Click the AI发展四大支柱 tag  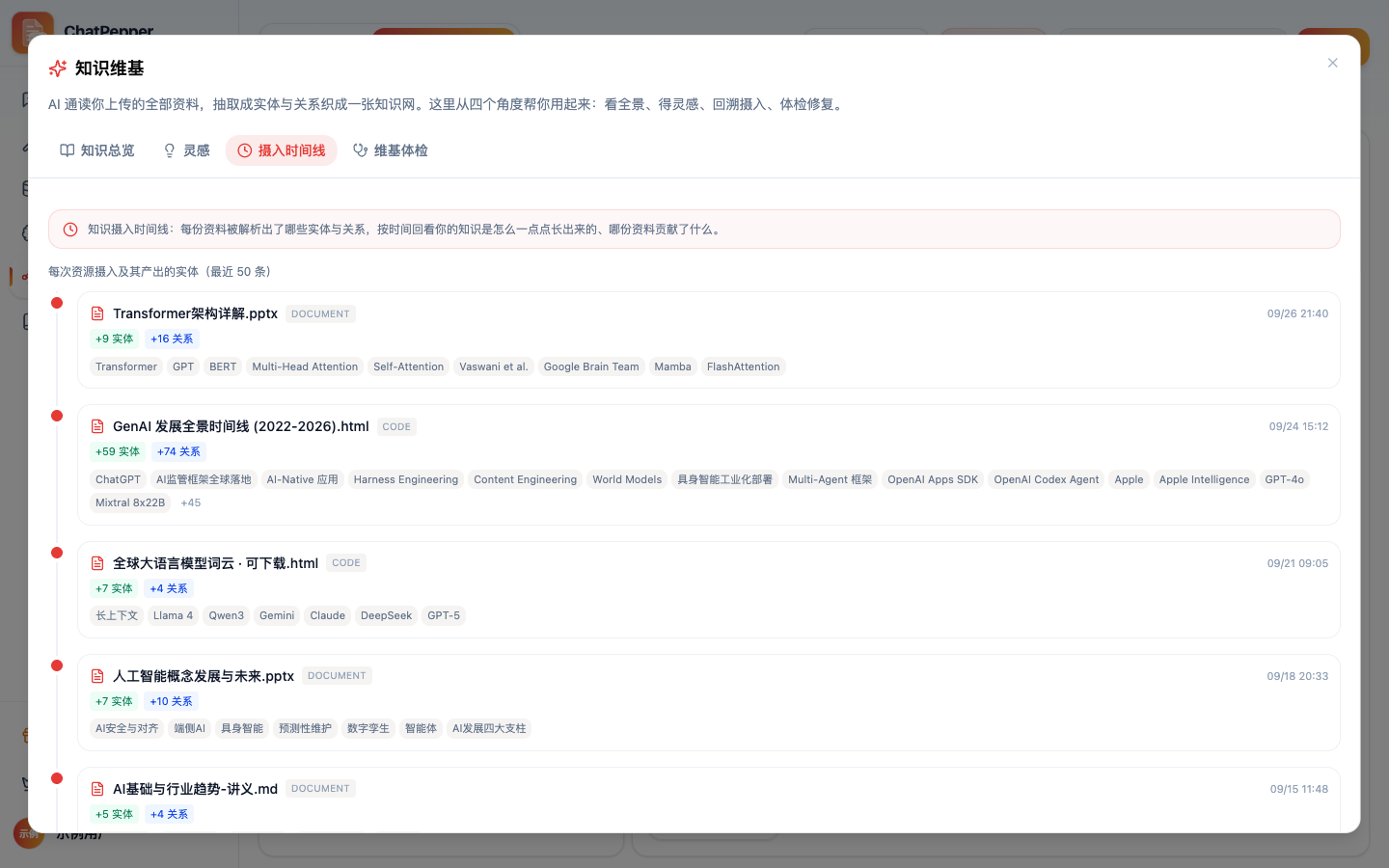click(x=489, y=728)
